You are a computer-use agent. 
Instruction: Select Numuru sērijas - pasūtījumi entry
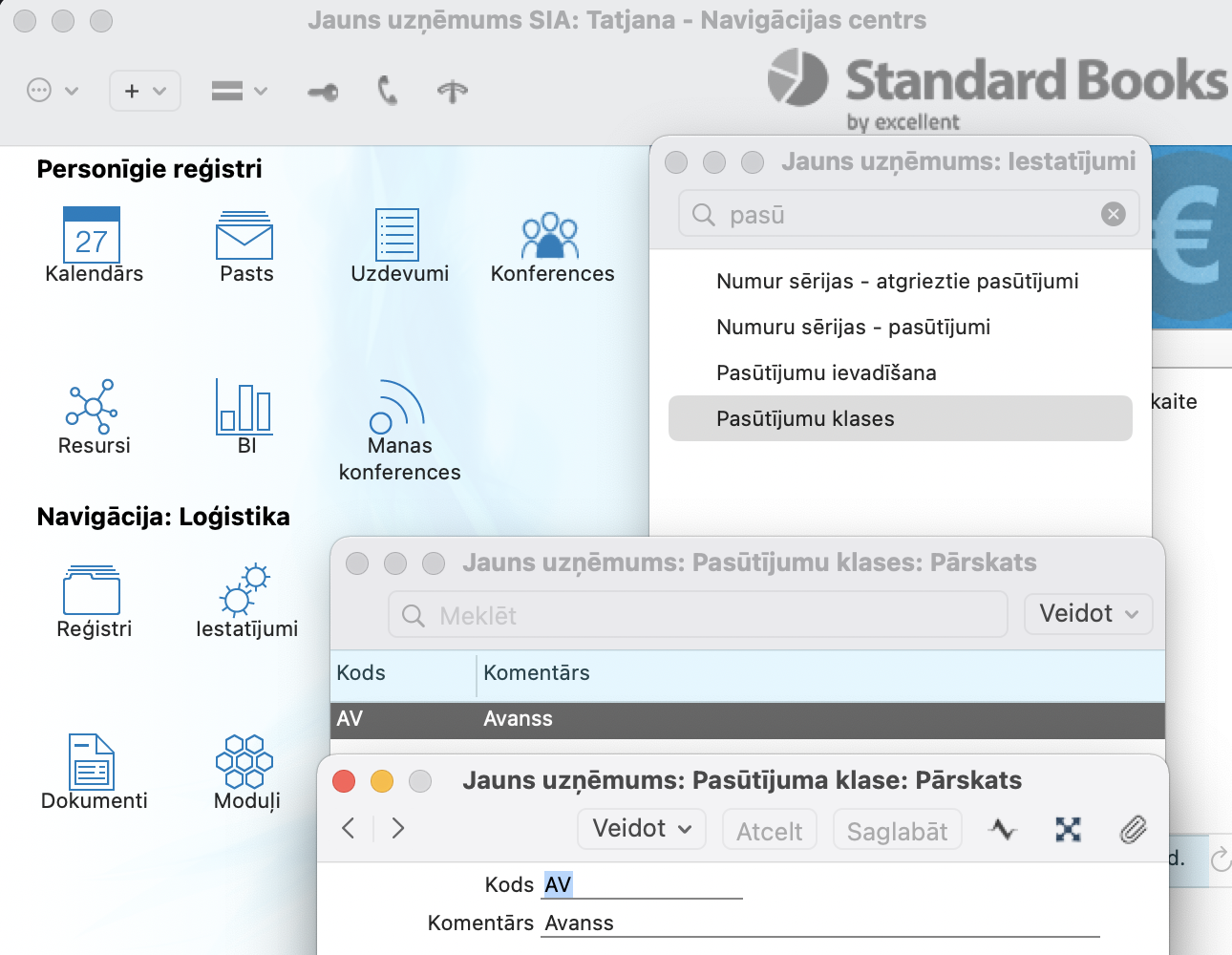853,327
